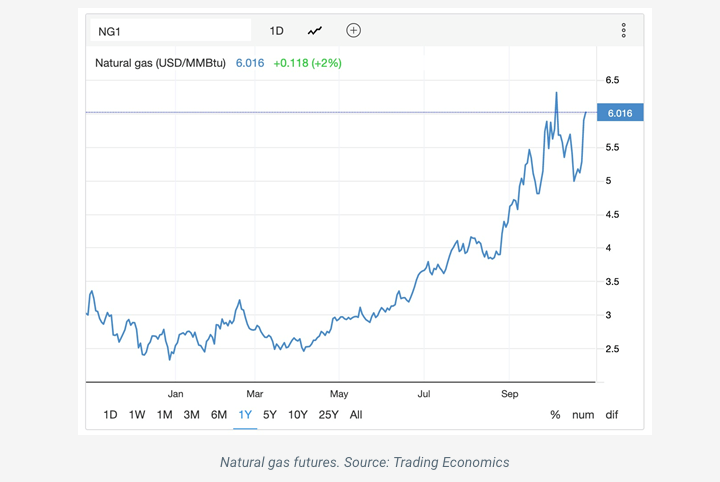Select the 6M time range
The height and width of the screenshot is (482, 720).
[x=218, y=415]
